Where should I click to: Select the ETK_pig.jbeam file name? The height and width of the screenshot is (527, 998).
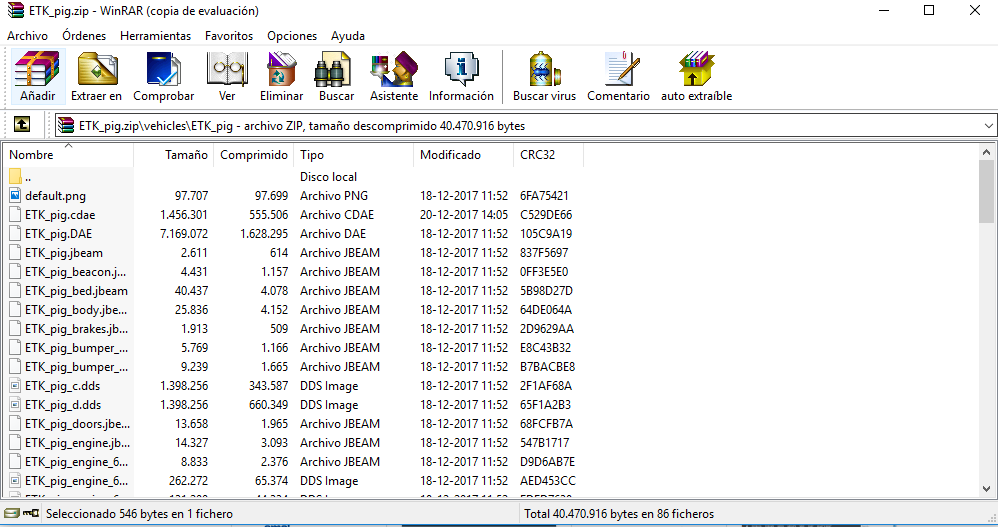(64, 253)
